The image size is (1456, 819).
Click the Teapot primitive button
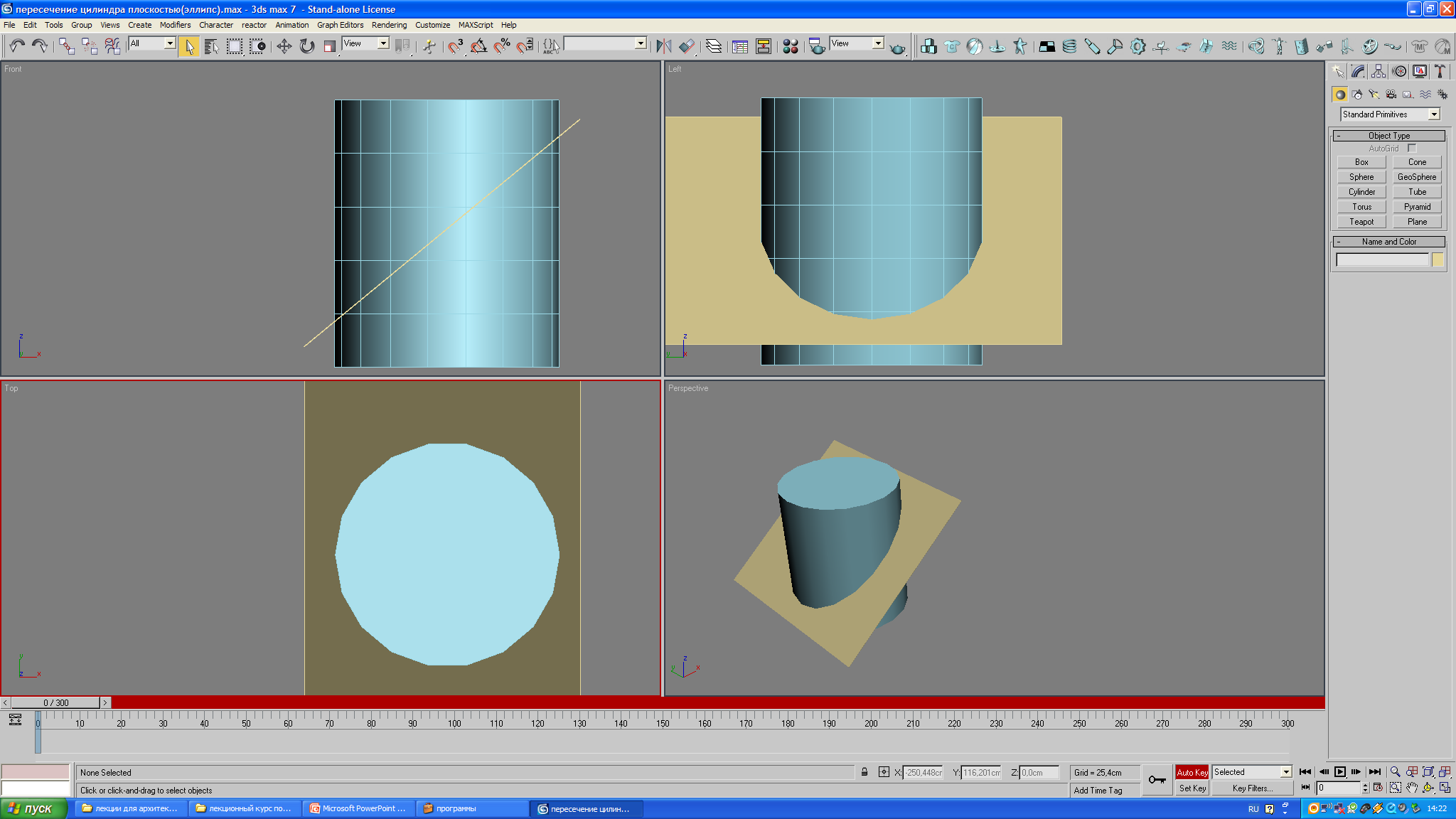click(x=1361, y=222)
